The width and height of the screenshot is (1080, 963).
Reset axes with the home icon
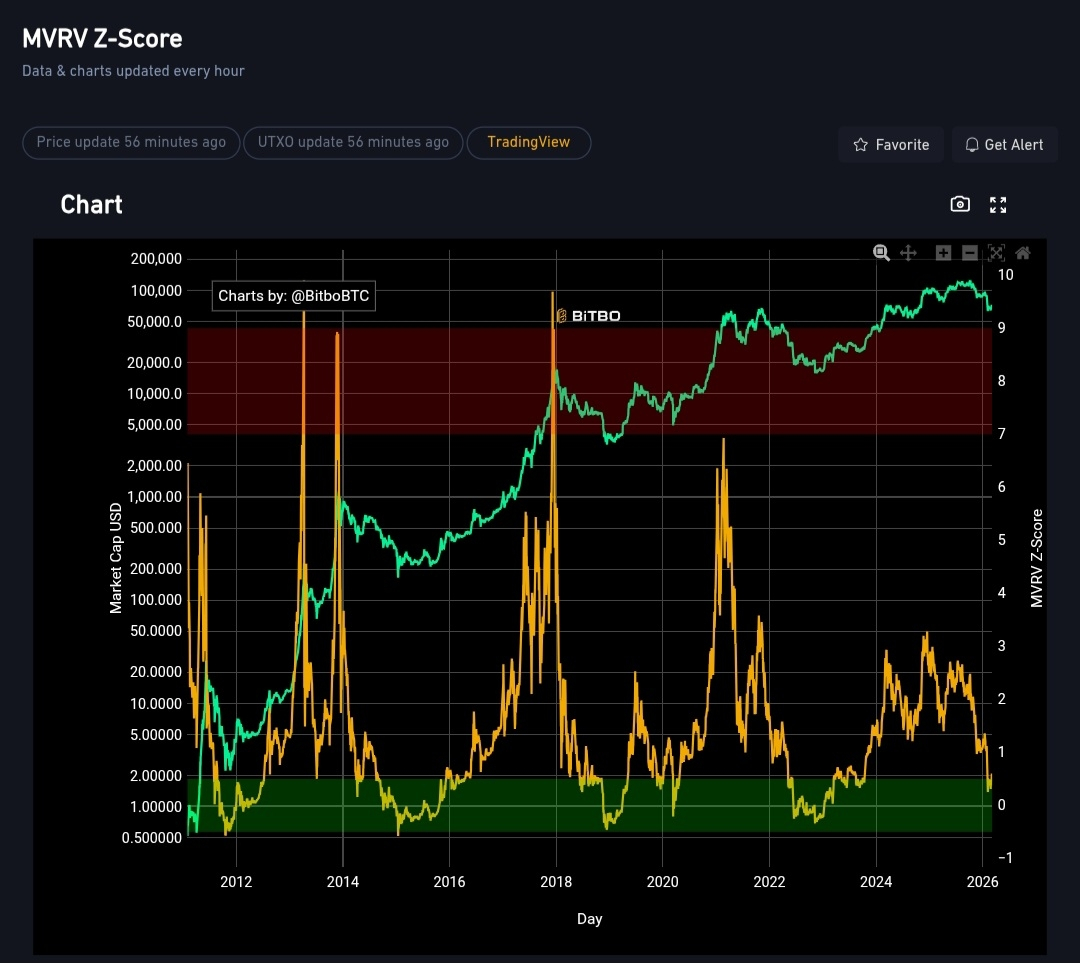1022,253
